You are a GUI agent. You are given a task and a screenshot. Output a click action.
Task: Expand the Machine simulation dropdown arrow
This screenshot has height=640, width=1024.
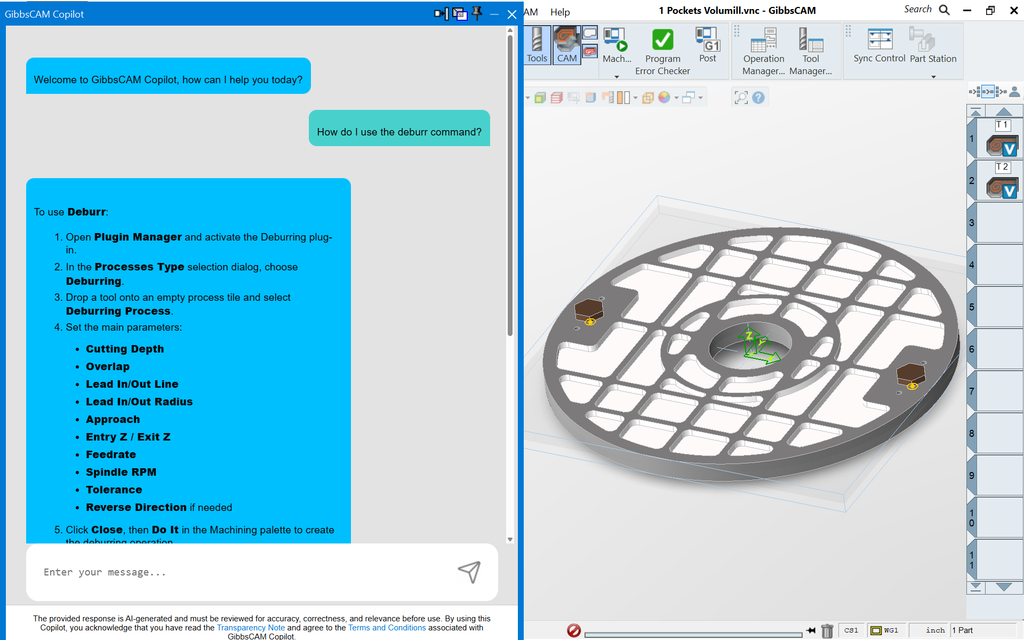pyautogui.click(x=616, y=76)
